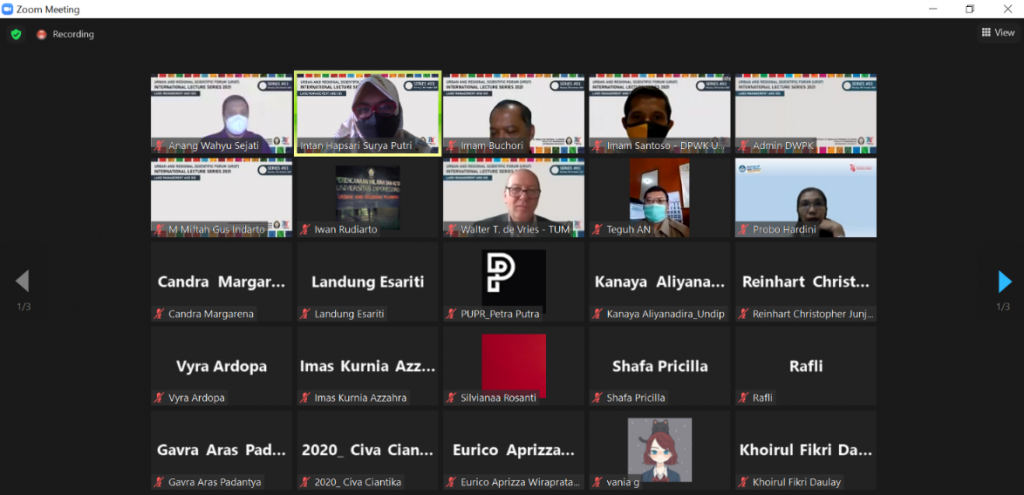Open the View layout menu

pos(998,33)
